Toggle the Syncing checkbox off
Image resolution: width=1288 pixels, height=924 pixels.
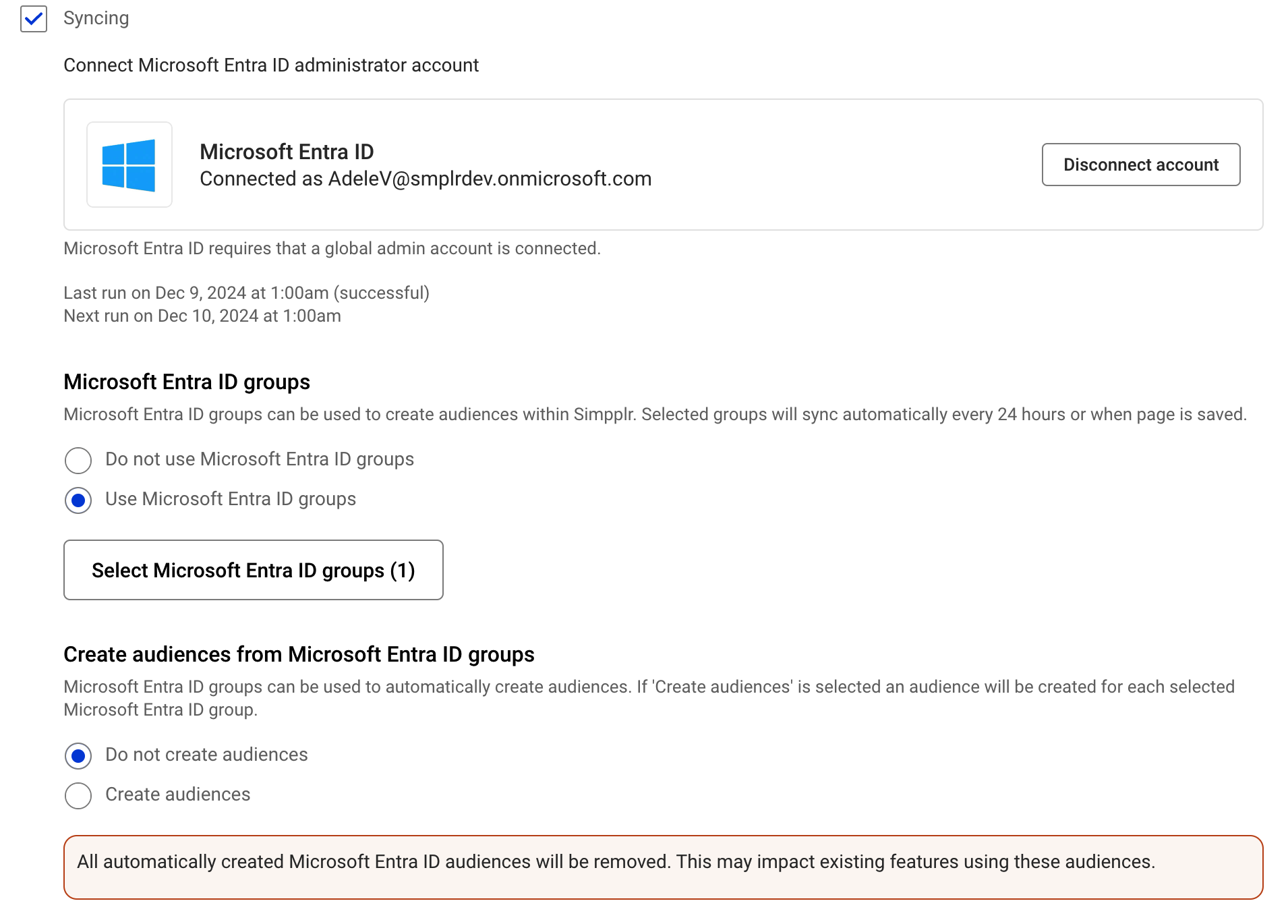point(33,19)
